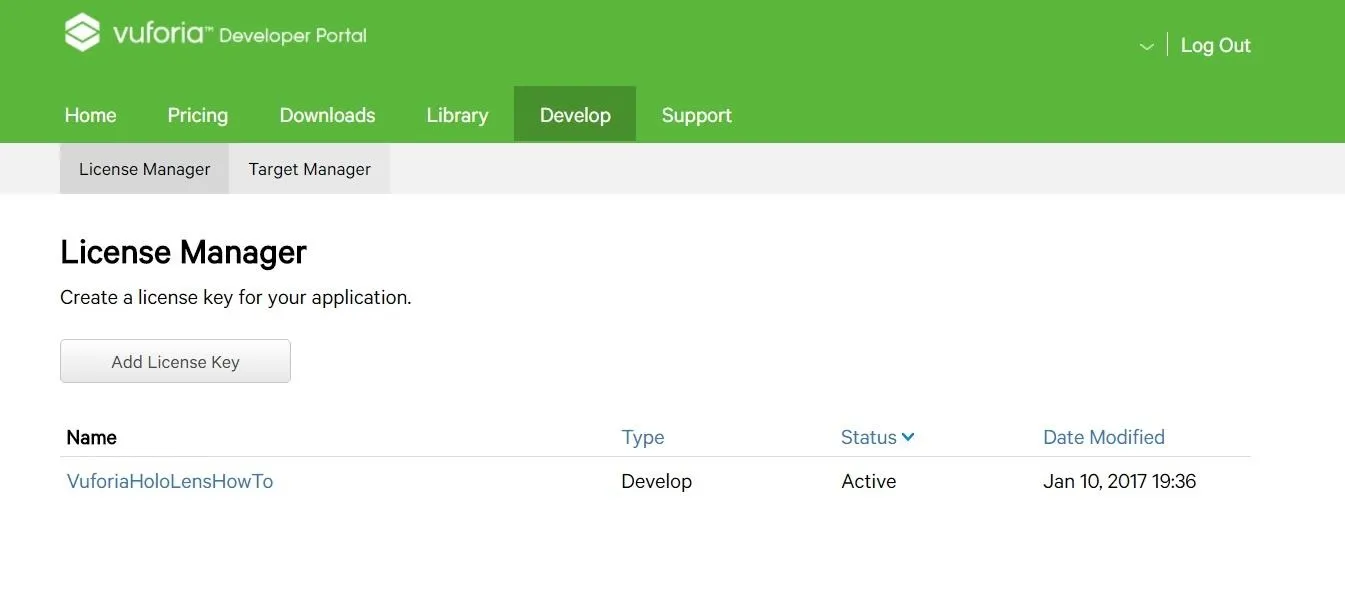Screen dimensions: 1345x595
Task: Sort licenses by Status column
Action: tap(869, 437)
